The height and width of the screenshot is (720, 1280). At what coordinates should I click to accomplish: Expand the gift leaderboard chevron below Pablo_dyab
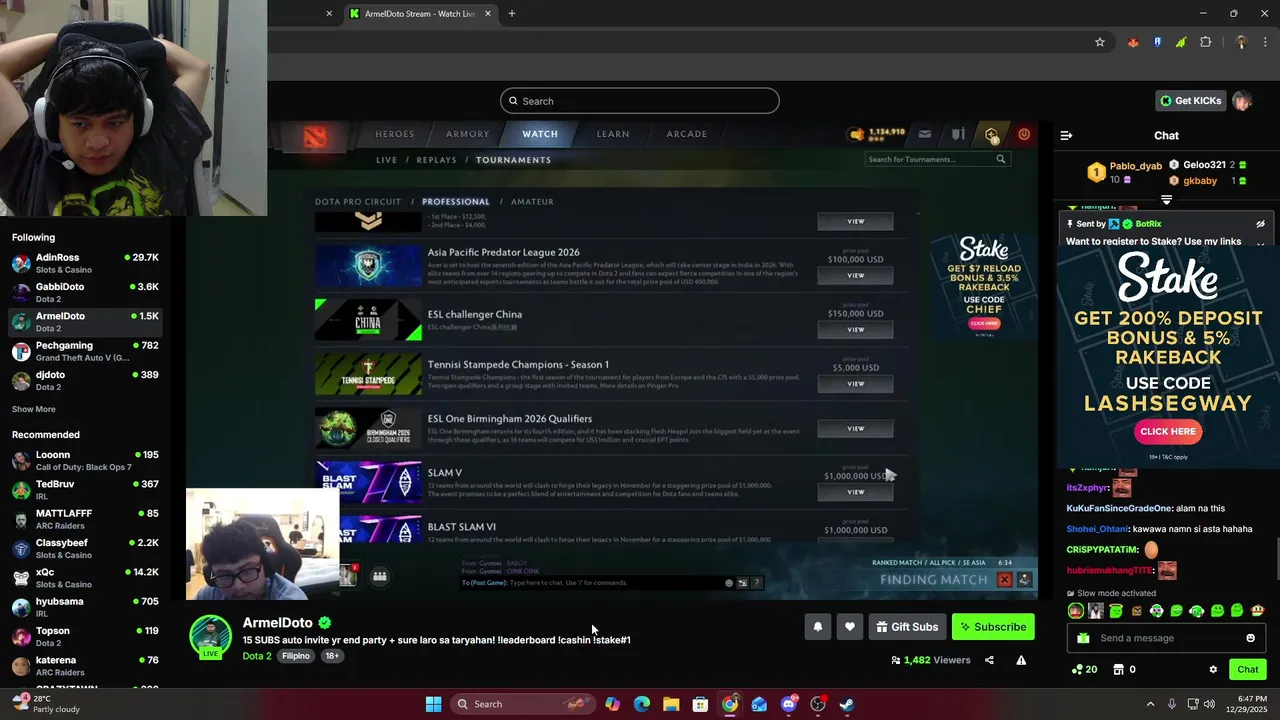1166,200
